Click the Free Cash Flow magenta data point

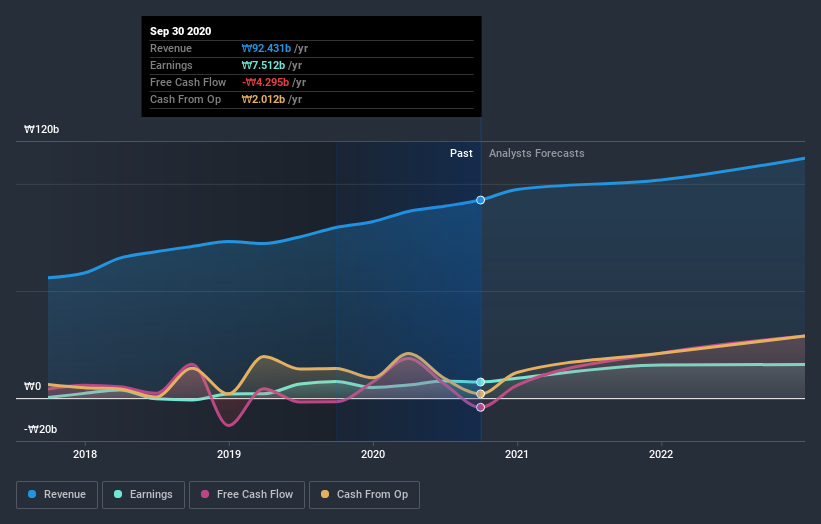(480, 407)
